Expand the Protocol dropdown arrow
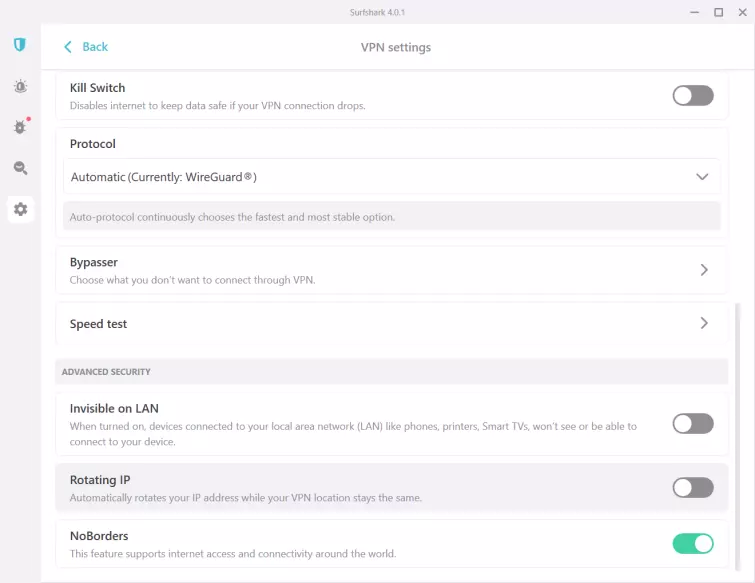Image resolution: width=755 pixels, height=583 pixels. click(x=703, y=177)
